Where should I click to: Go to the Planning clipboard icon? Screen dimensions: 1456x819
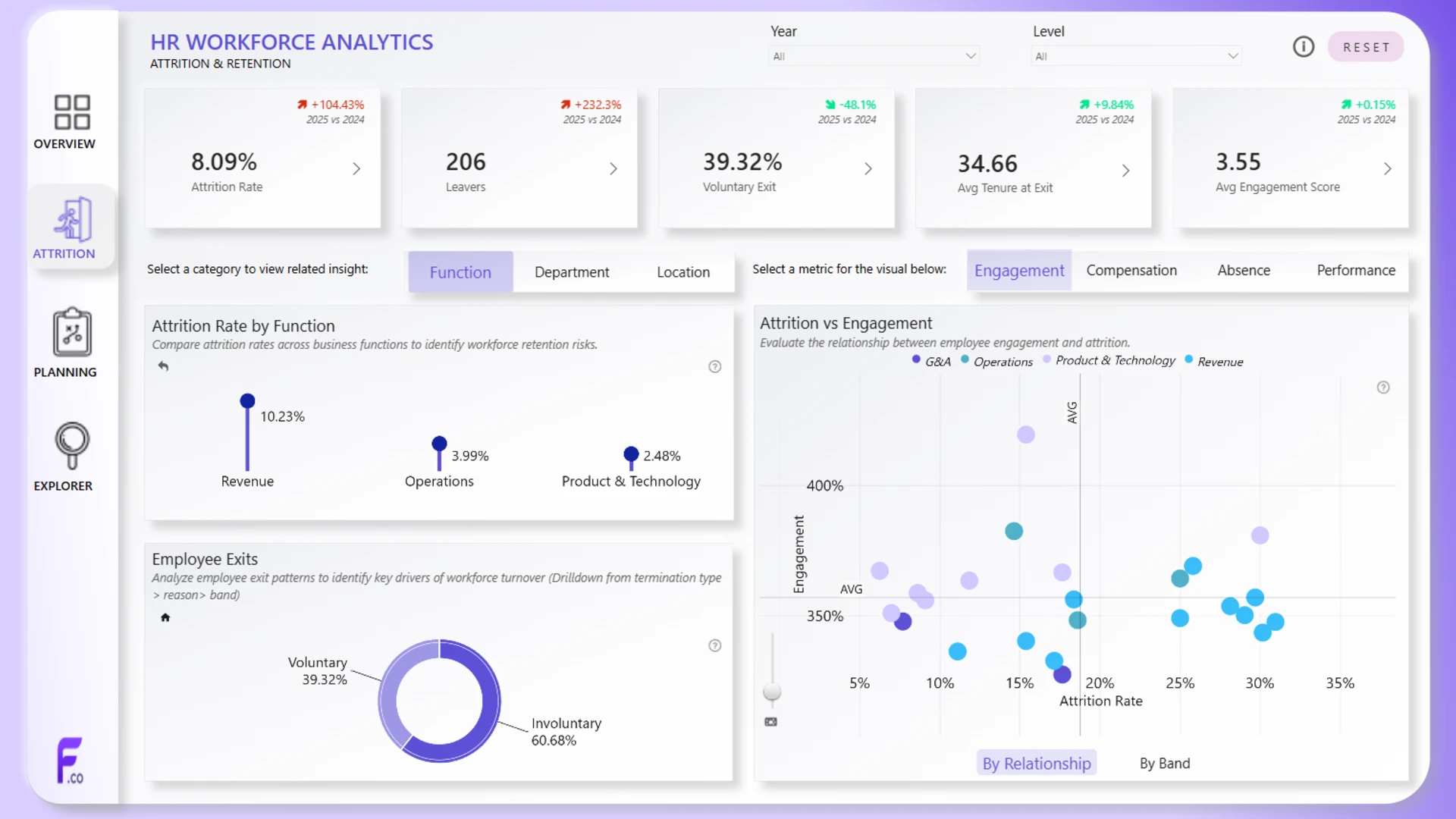[x=72, y=332]
